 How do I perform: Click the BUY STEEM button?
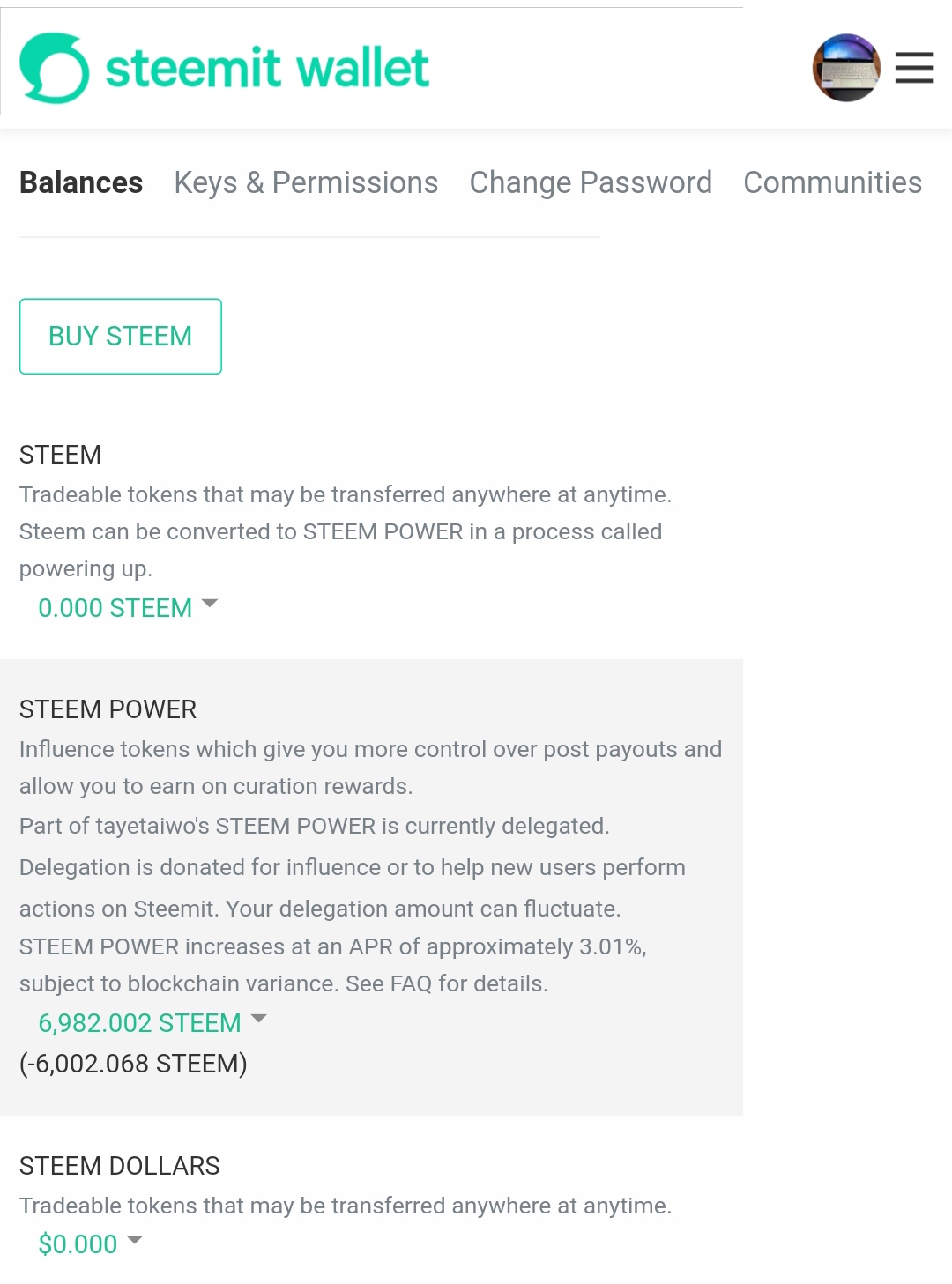point(121,337)
